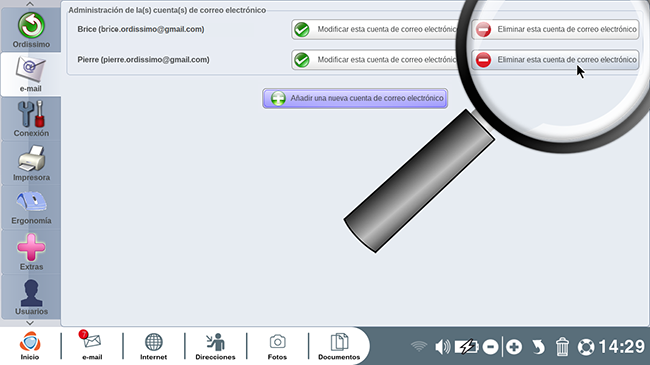
Task: Modify the Brice email account
Action: tap(375, 29)
